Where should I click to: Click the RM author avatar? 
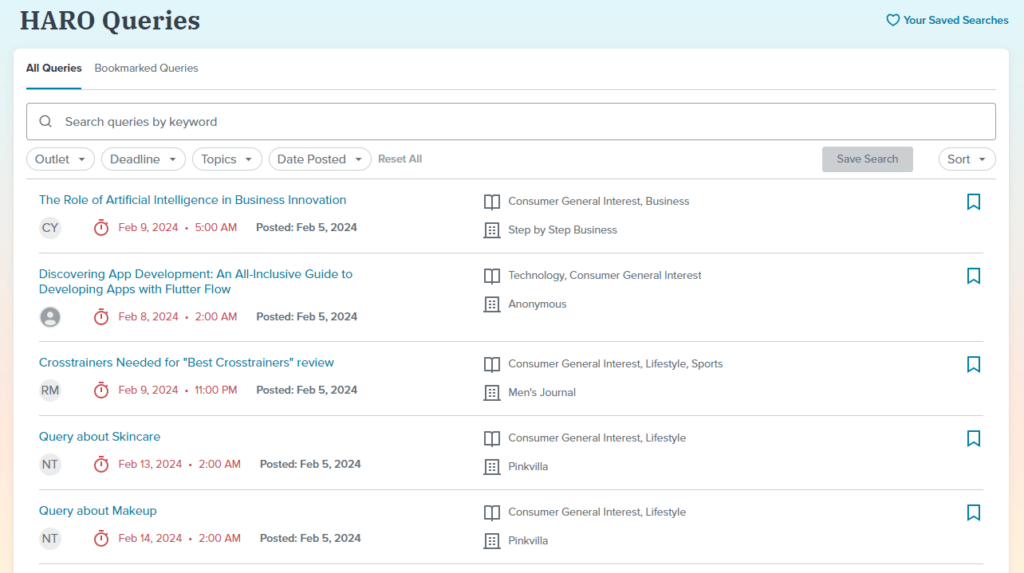point(50,391)
